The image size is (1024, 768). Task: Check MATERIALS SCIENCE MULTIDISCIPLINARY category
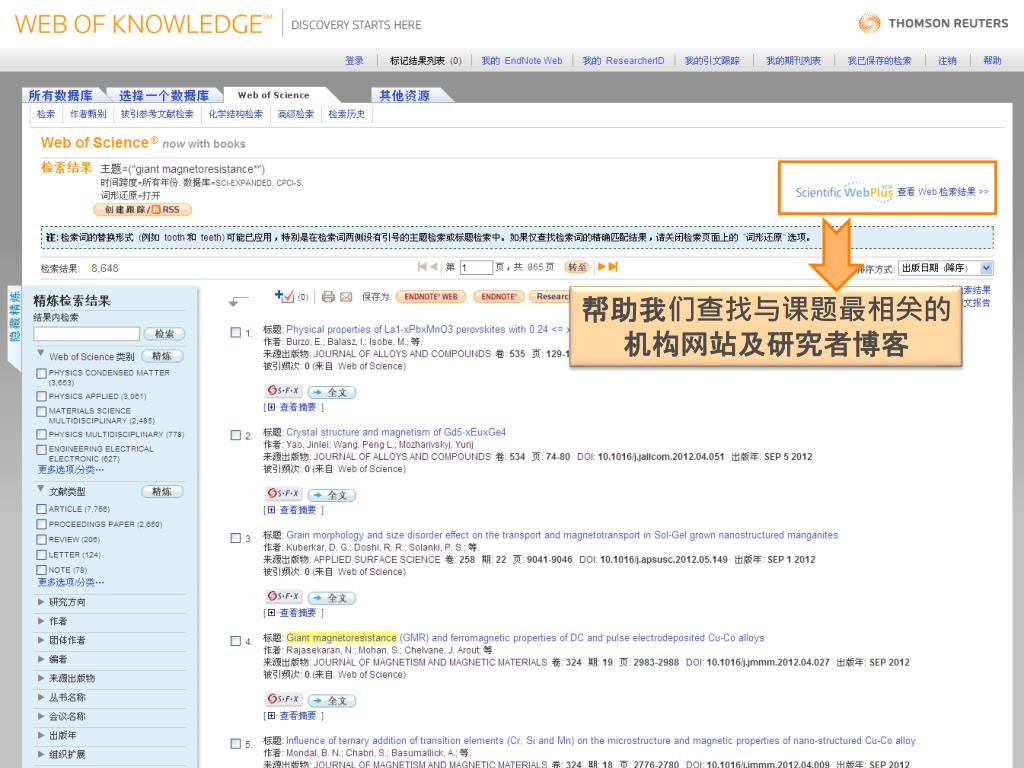(42, 411)
